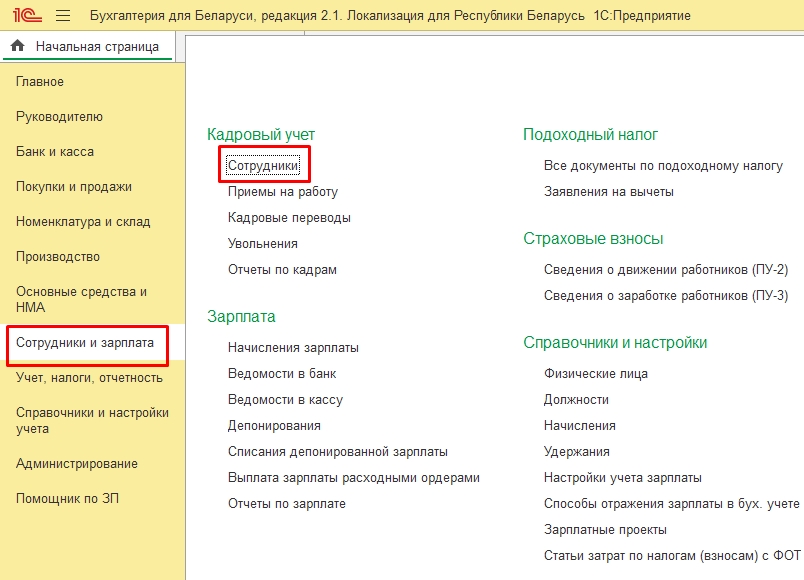Open Начисления зарплаты link
The height and width of the screenshot is (580, 804).
pyautogui.click(x=293, y=348)
